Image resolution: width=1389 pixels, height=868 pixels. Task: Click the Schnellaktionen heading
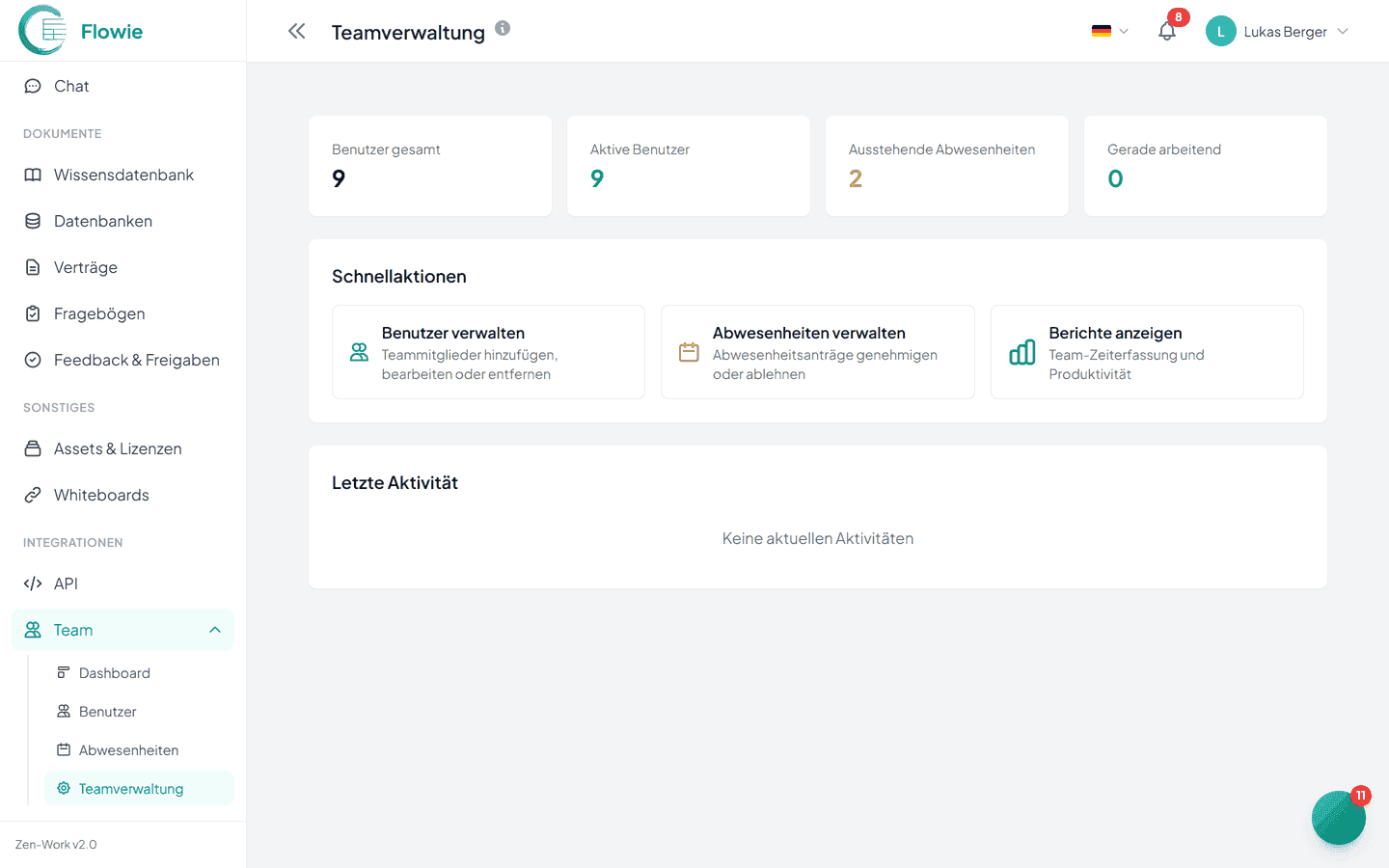tap(399, 277)
